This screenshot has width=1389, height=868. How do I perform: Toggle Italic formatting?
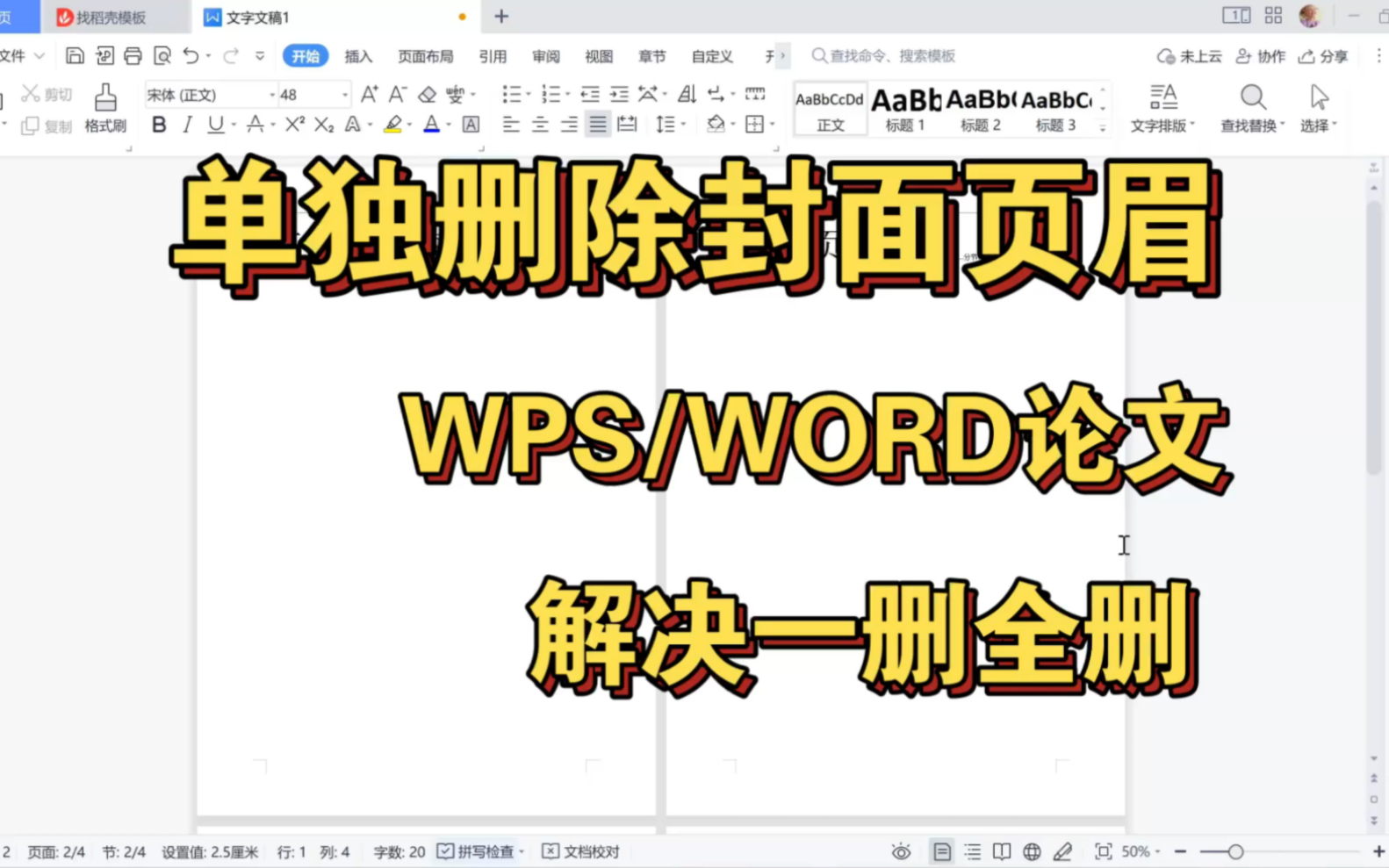[x=187, y=125]
